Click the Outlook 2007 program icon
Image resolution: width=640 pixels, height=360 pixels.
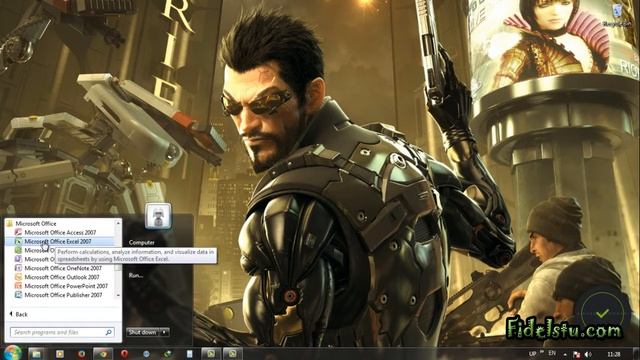click(x=18, y=277)
